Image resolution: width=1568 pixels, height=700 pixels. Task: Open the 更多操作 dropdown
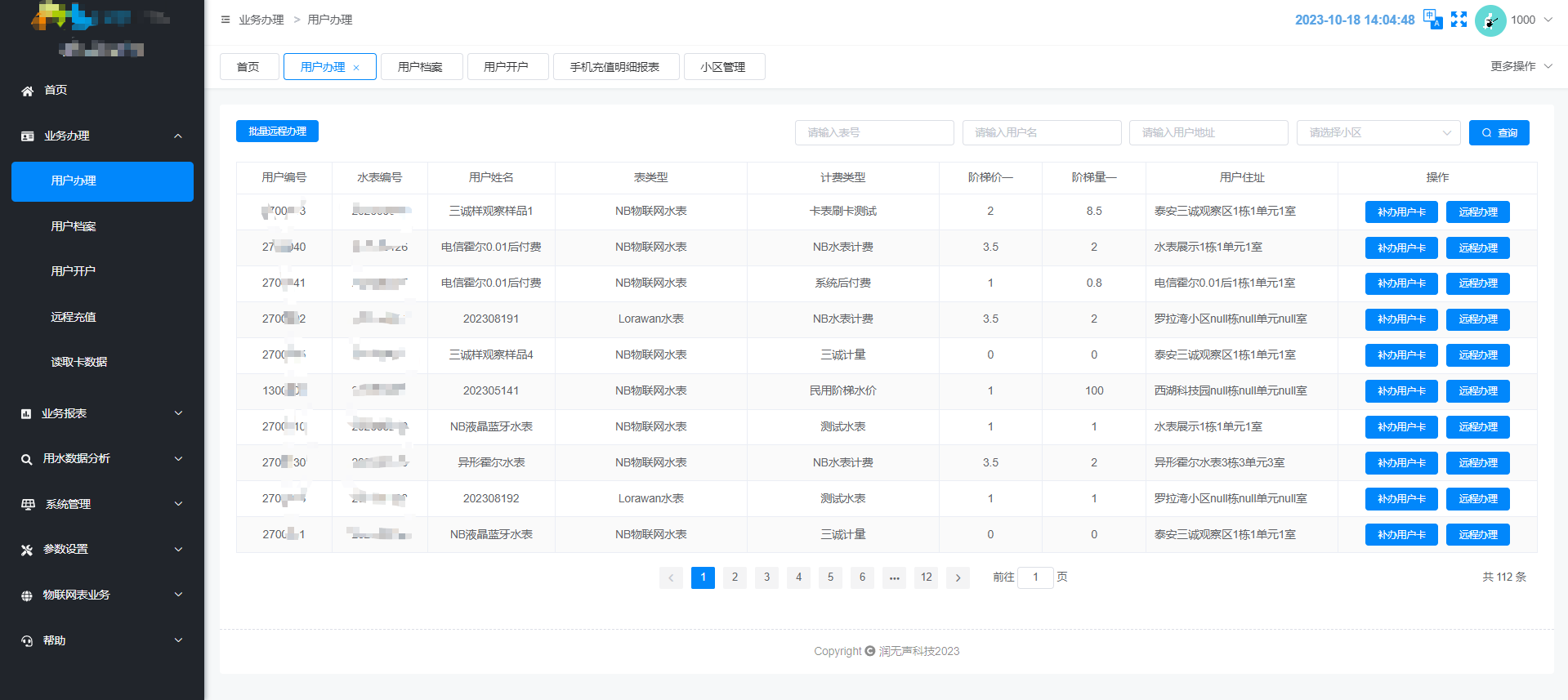[1521, 66]
